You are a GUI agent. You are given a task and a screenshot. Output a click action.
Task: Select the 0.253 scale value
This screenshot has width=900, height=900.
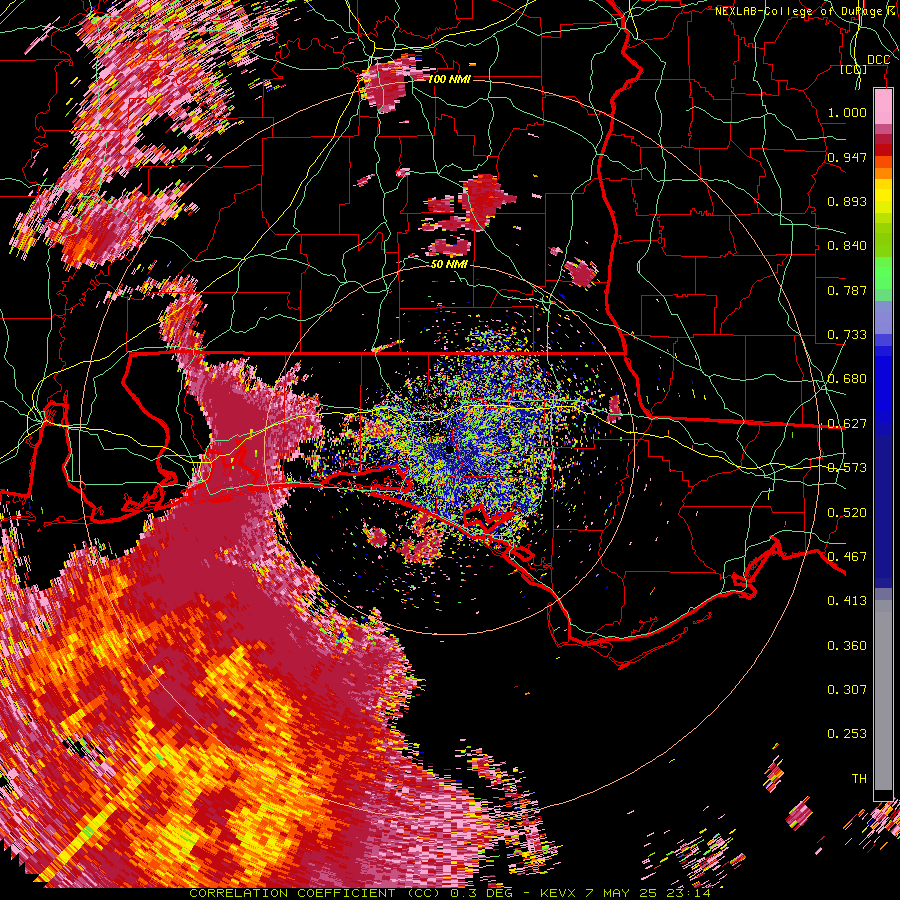click(847, 734)
